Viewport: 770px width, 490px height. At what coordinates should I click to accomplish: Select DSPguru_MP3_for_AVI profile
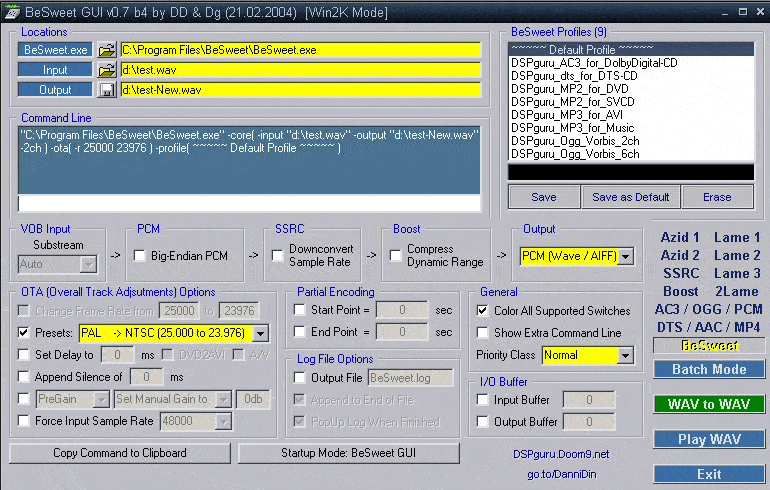pos(631,115)
